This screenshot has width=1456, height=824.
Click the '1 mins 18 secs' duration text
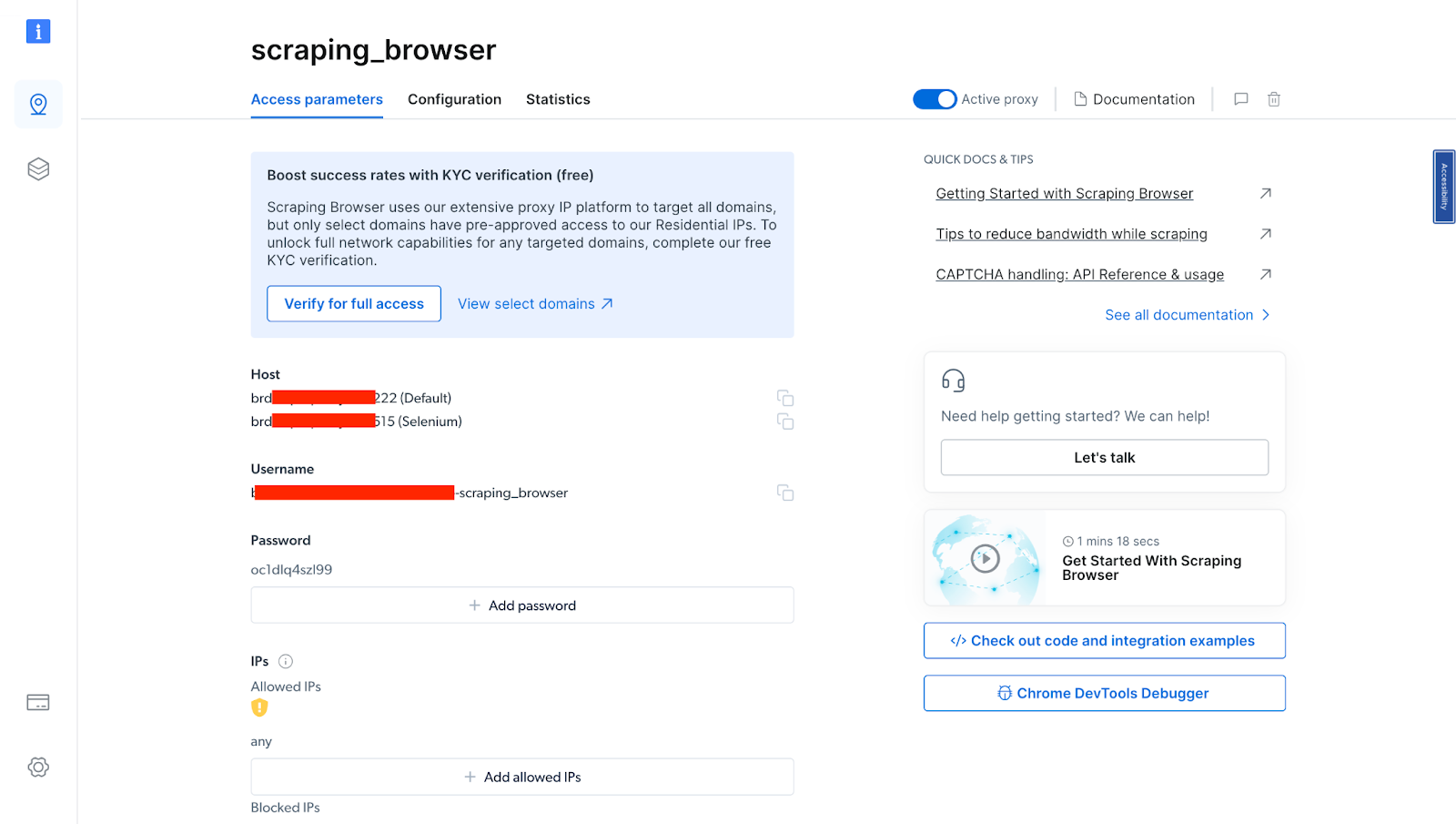(1118, 541)
